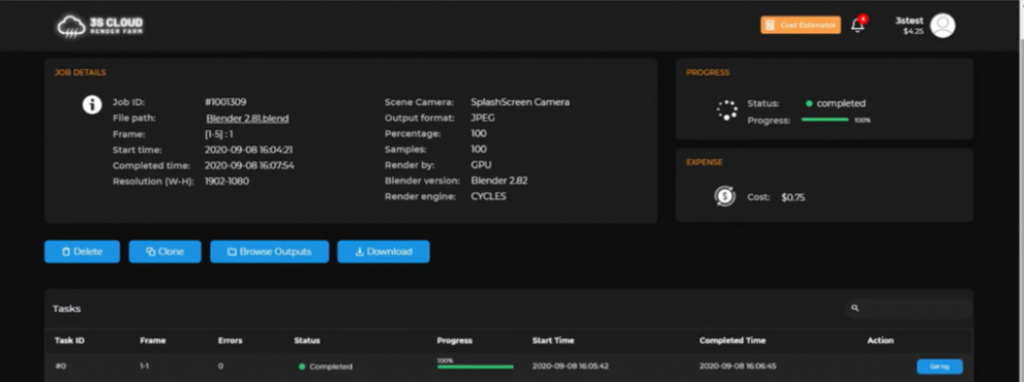The height and width of the screenshot is (382, 1024).
Task: Click the Tasks search field
Action: pyautogui.click(x=909, y=308)
